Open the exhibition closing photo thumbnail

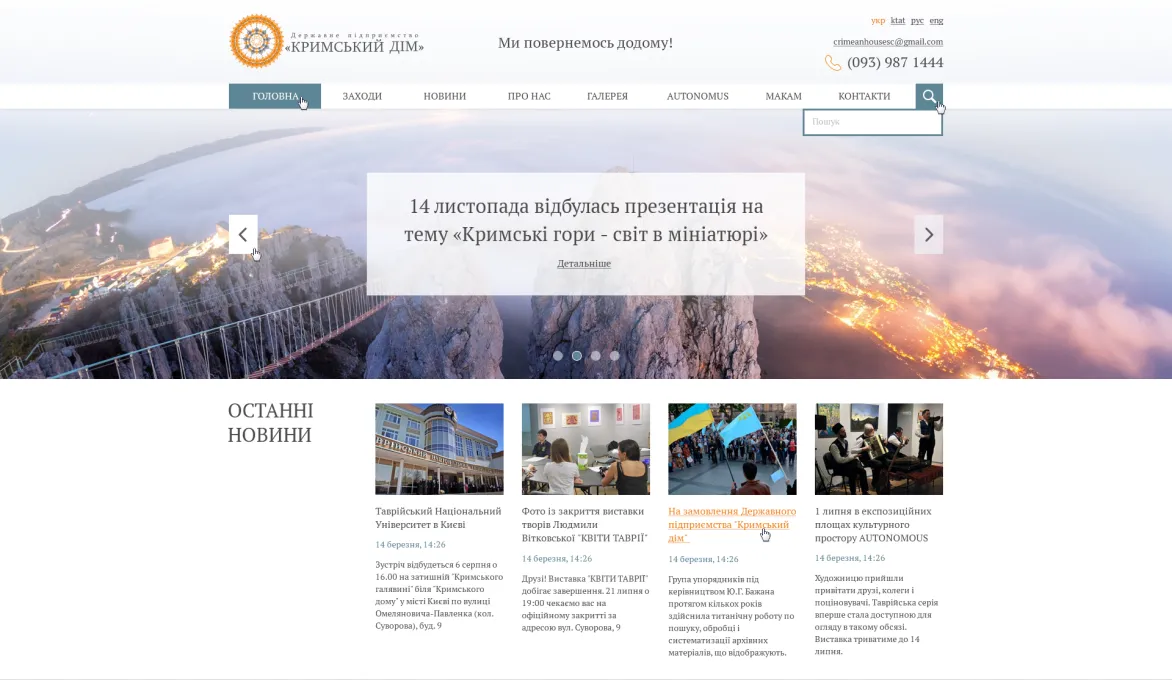pos(586,449)
